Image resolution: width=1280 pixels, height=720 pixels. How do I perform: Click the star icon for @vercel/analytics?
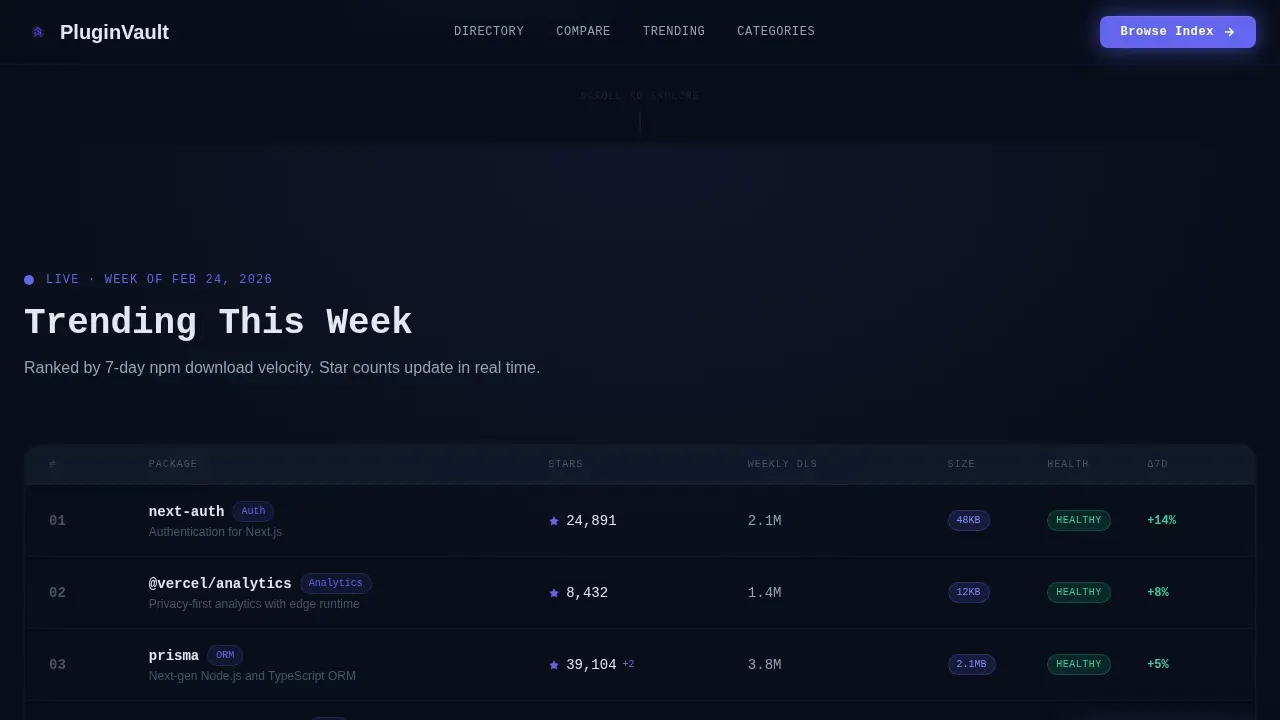(x=554, y=593)
